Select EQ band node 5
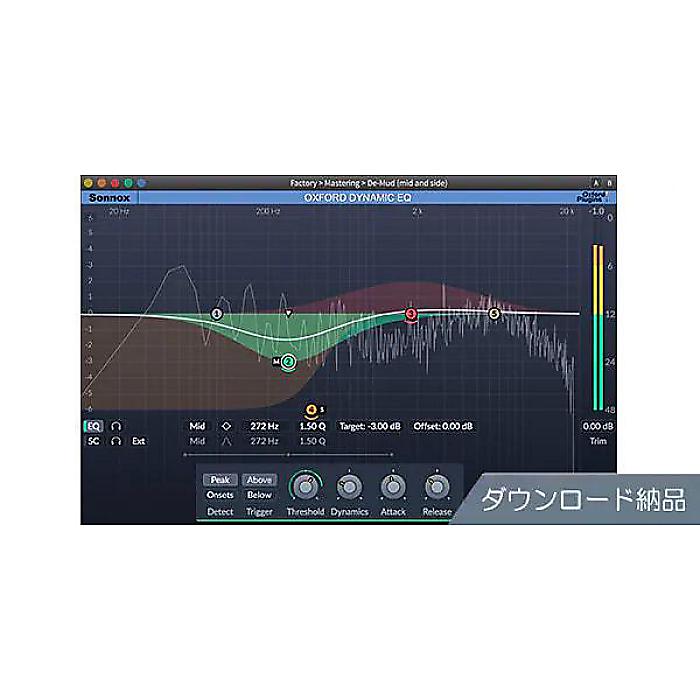700x700 pixels. (494, 313)
